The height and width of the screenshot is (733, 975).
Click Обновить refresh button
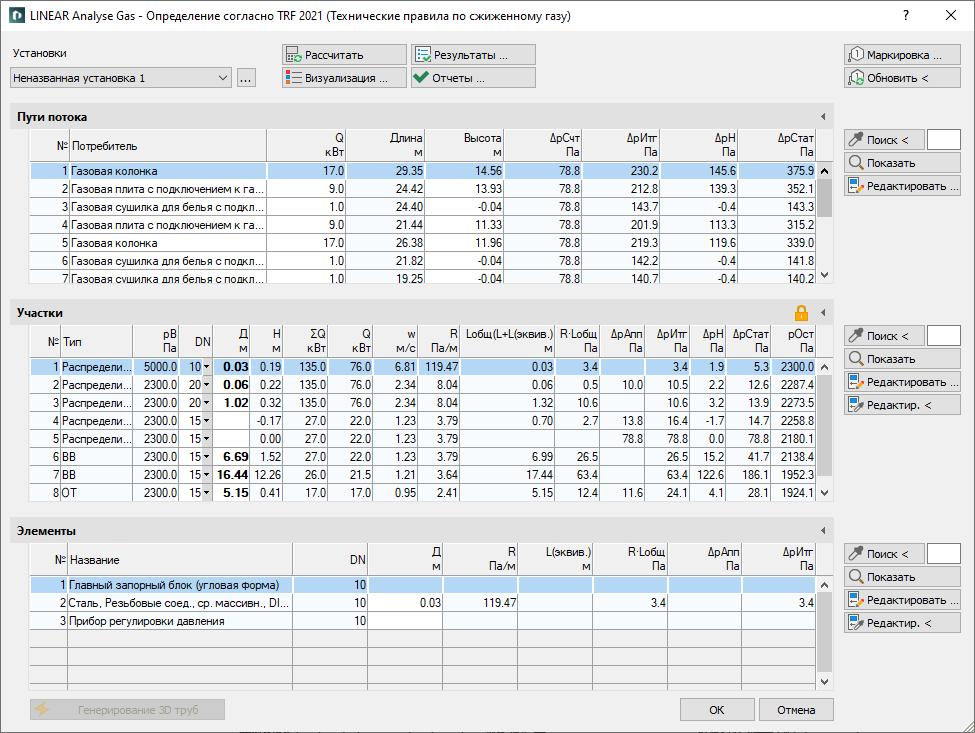pos(902,78)
